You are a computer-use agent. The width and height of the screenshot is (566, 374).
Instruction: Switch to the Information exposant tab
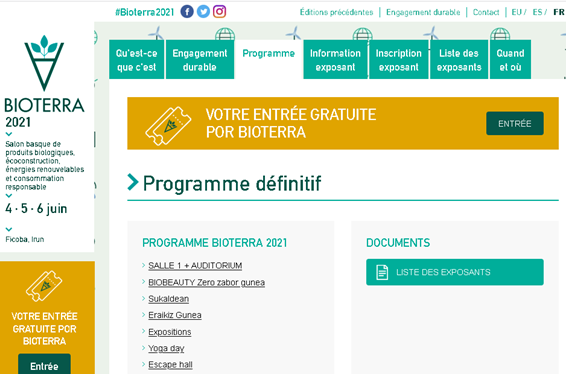pos(335,60)
